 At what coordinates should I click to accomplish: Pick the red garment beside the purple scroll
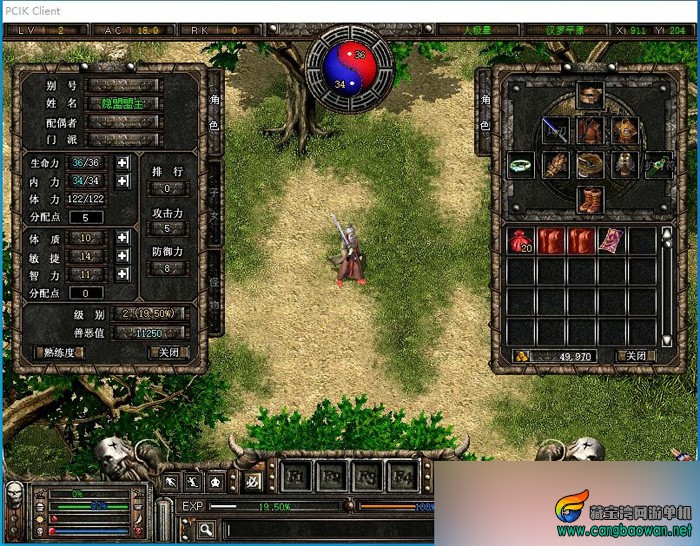(x=581, y=241)
